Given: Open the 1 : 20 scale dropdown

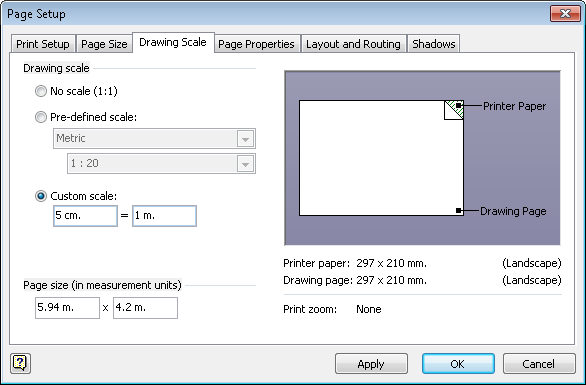Looking at the screenshot, I should tap(161, 164).
